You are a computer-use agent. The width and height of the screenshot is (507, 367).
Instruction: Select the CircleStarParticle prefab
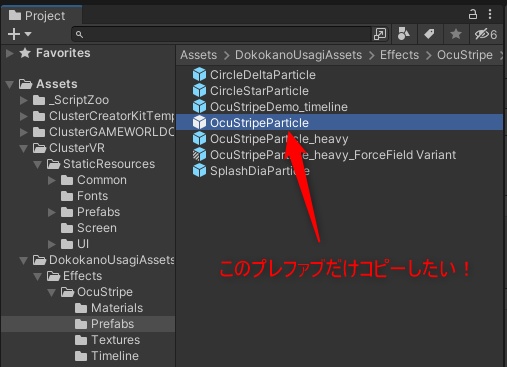pyautogui.click(x=339, y=91)
